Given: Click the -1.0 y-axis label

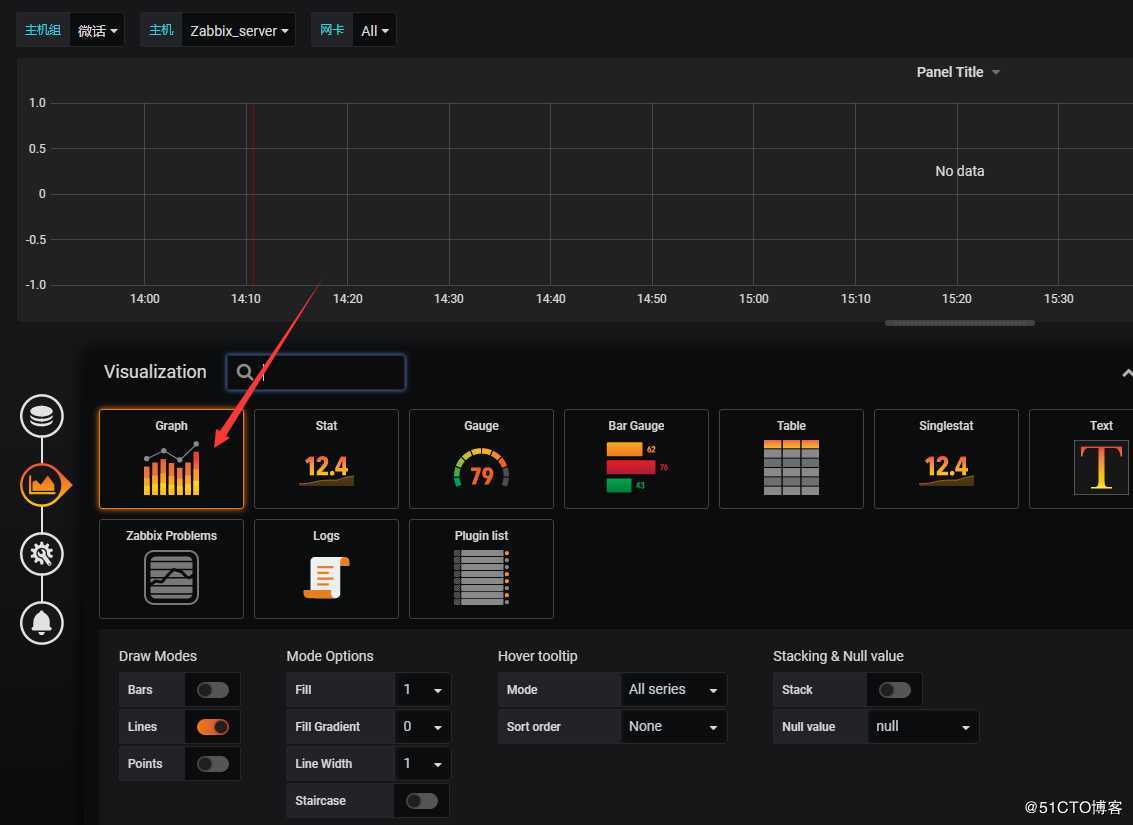Looking at the screenshot, I should coord(35,285).
